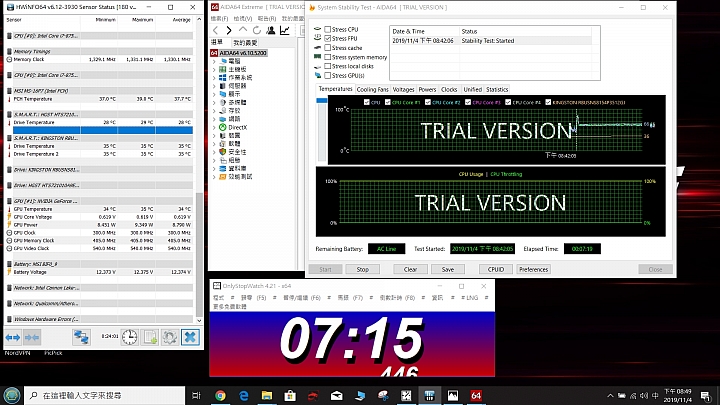Switch to Powers tab
Image resolution: width=720 pixels, height=405 pixels.
(427, 90)
